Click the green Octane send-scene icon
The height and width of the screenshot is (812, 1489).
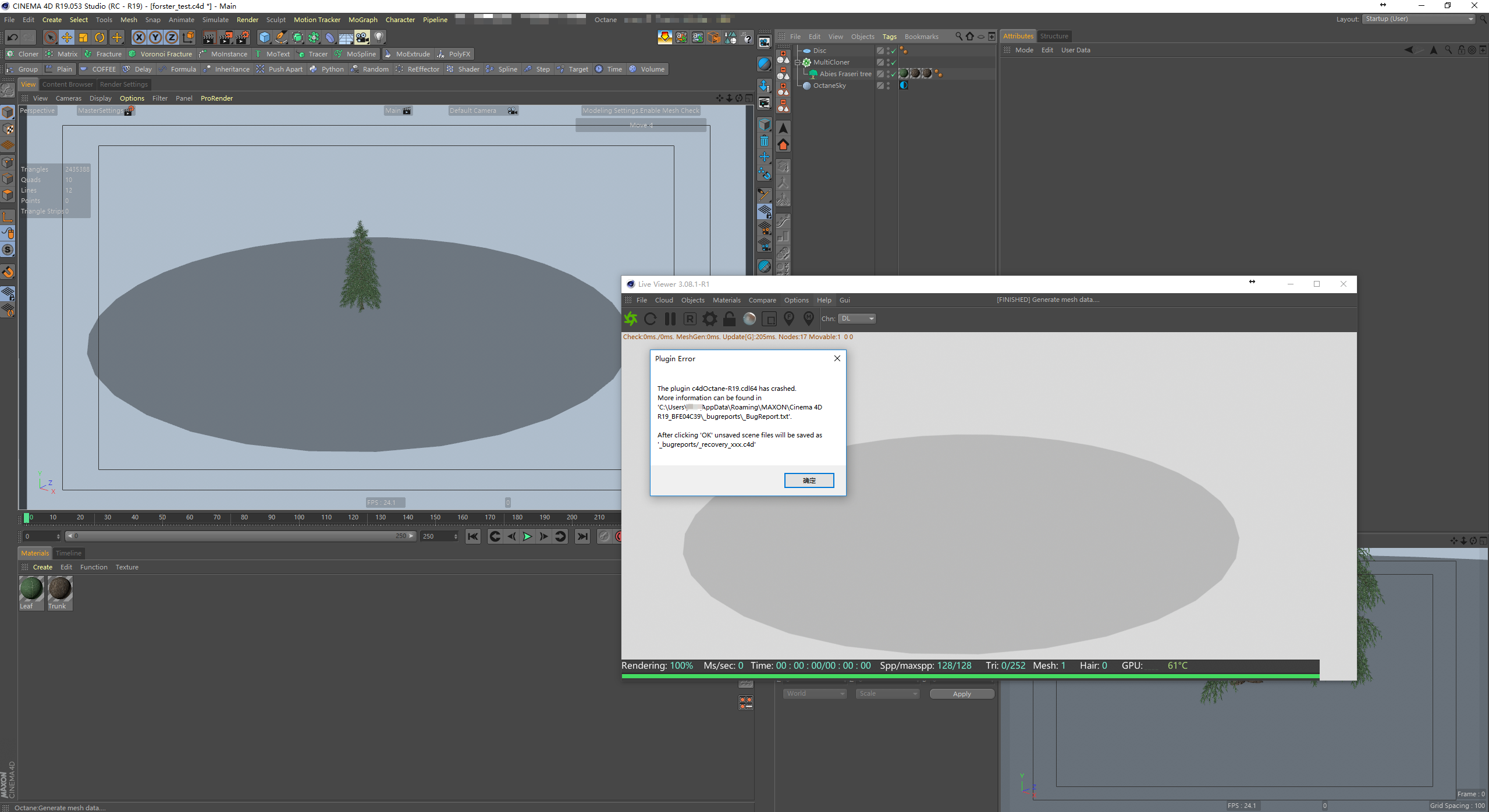point(631,319)
